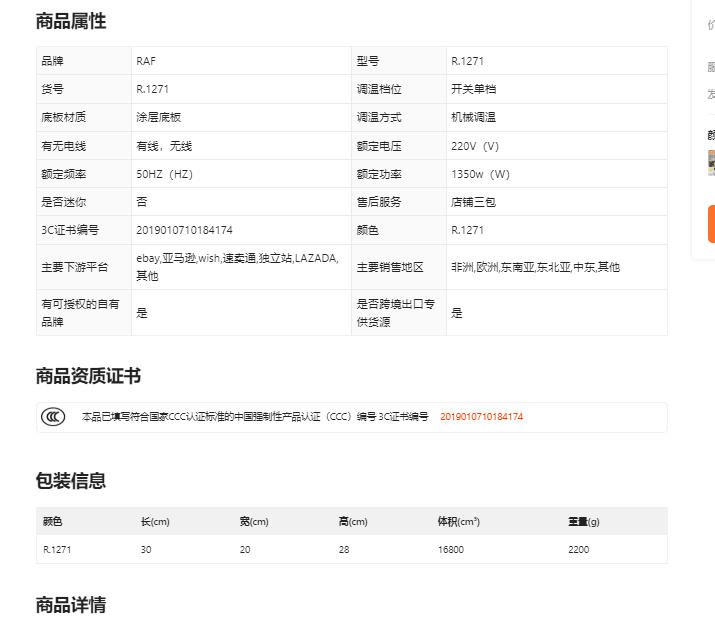Viewport: 715px width, 622px height.
Task: Select the 220V rated voltage value
Action: (x=475, y=146)
